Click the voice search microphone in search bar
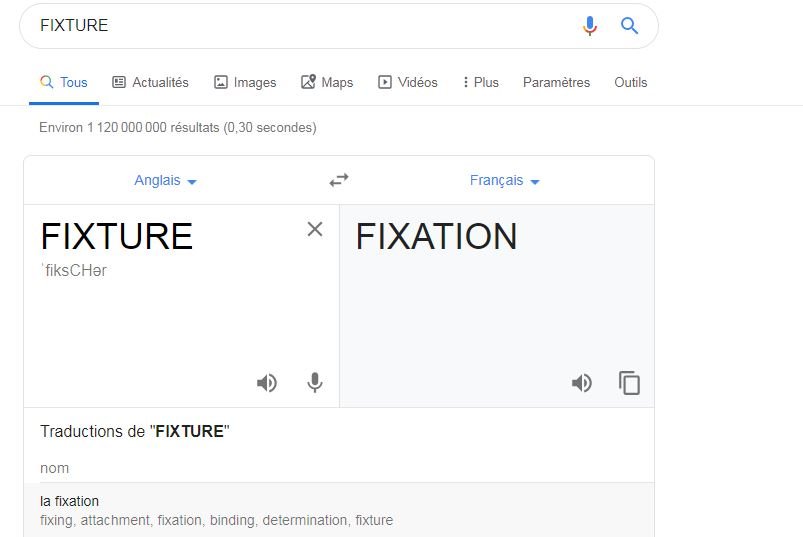The width and height of the screenshot is (803, 537). tap(589, 25)
